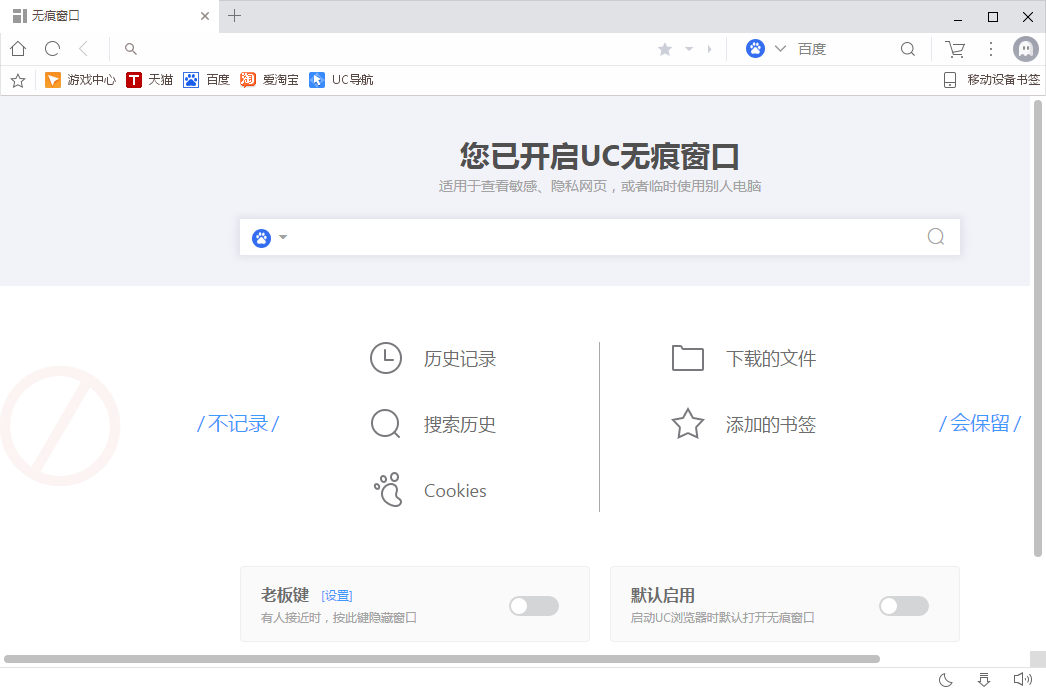
Task: Click the incognito user avatar icon
Action: click(x=1025, y=48)
